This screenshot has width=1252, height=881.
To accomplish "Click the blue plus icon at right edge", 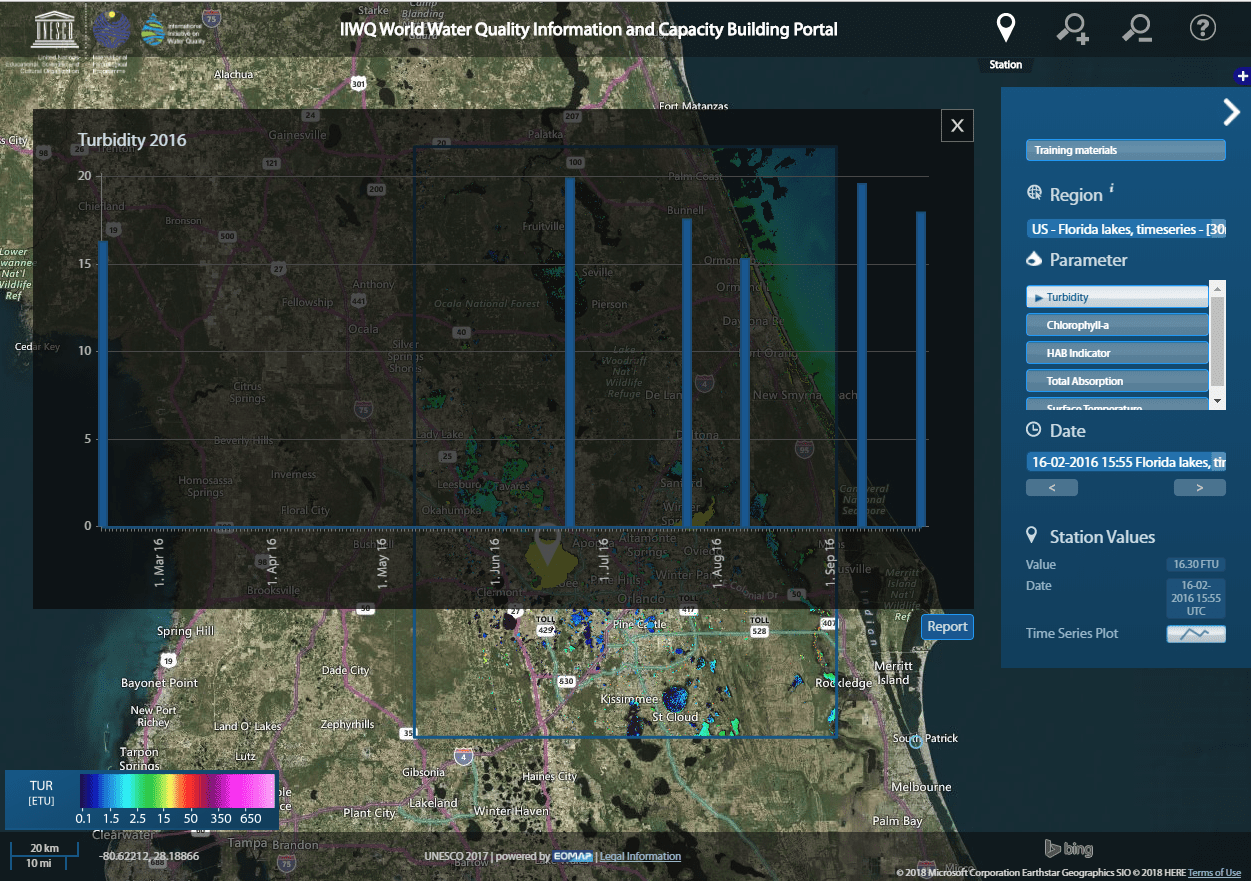I will click(1242, 77).
